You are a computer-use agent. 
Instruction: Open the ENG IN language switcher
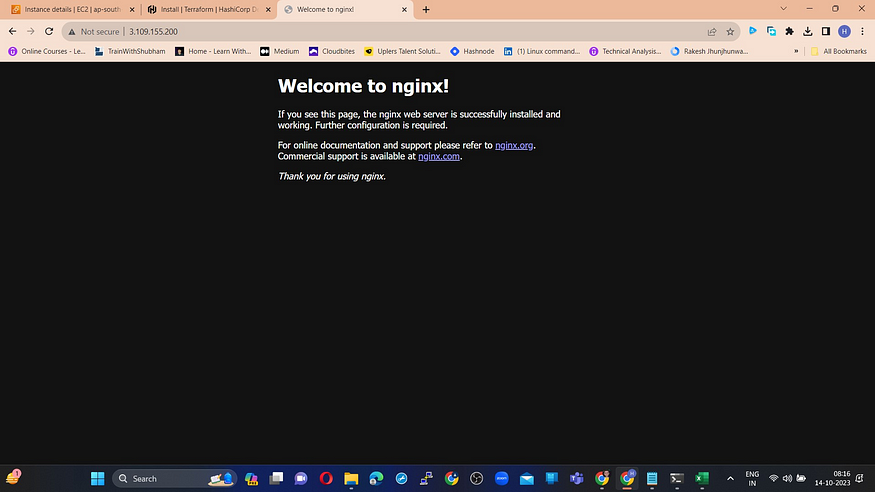tap(752, 479)
